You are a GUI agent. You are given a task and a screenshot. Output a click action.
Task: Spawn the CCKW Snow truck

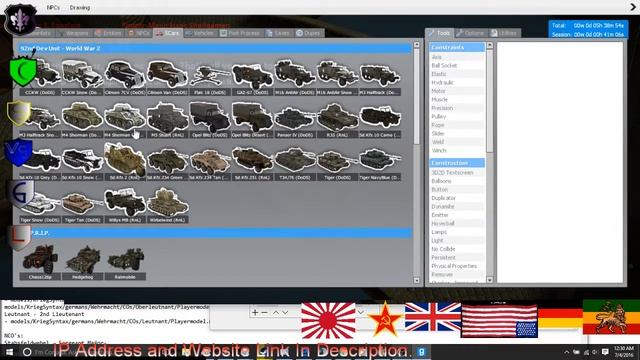[82, 78]
